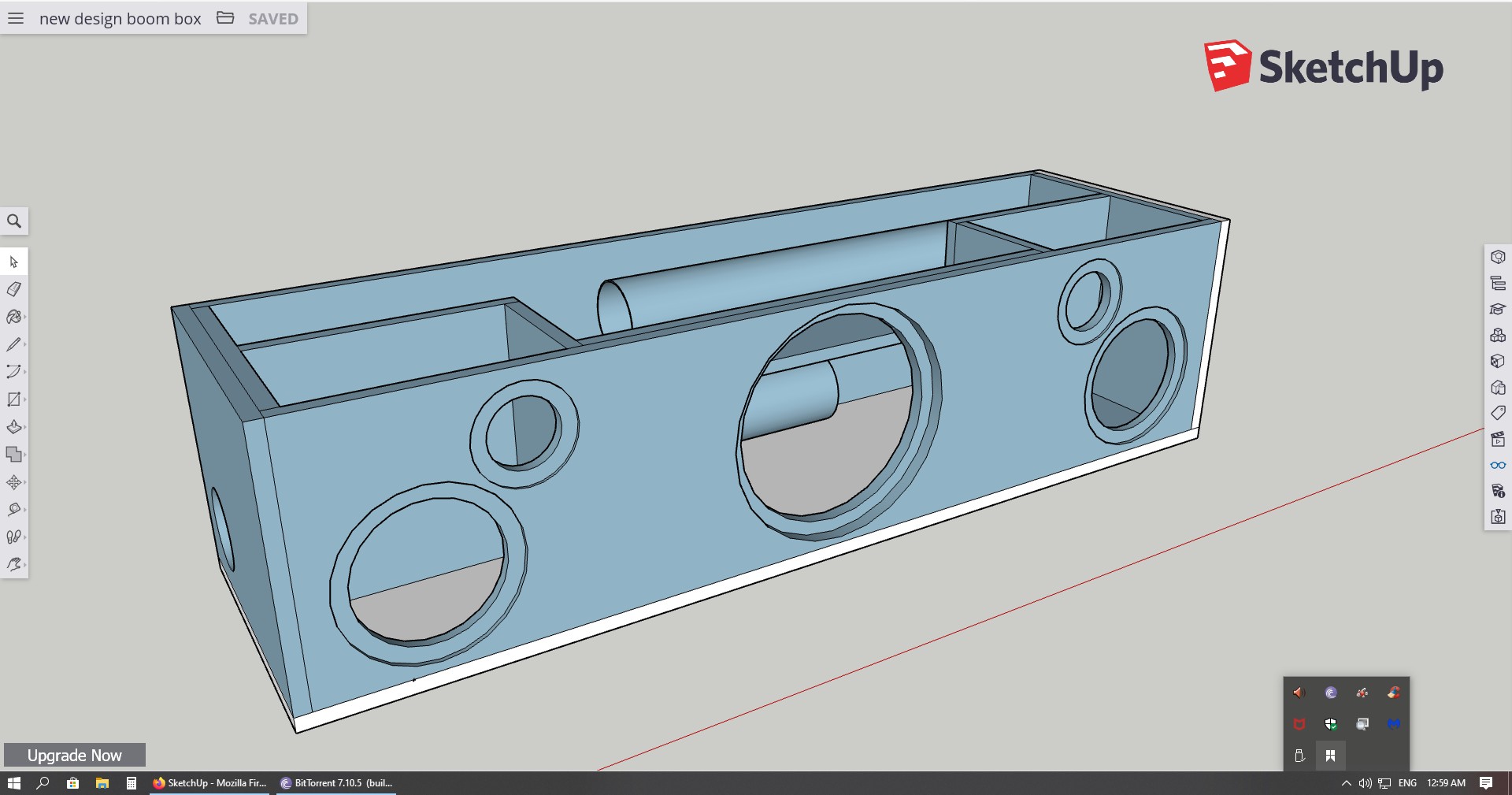Open the Search tools magnifier
Screen dimensions: 1512x795
click(14, 221)
